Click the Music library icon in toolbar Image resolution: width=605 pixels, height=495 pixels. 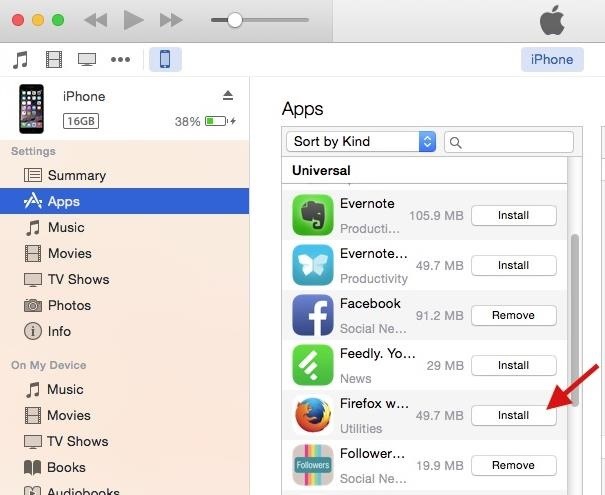tap(20, 59)
